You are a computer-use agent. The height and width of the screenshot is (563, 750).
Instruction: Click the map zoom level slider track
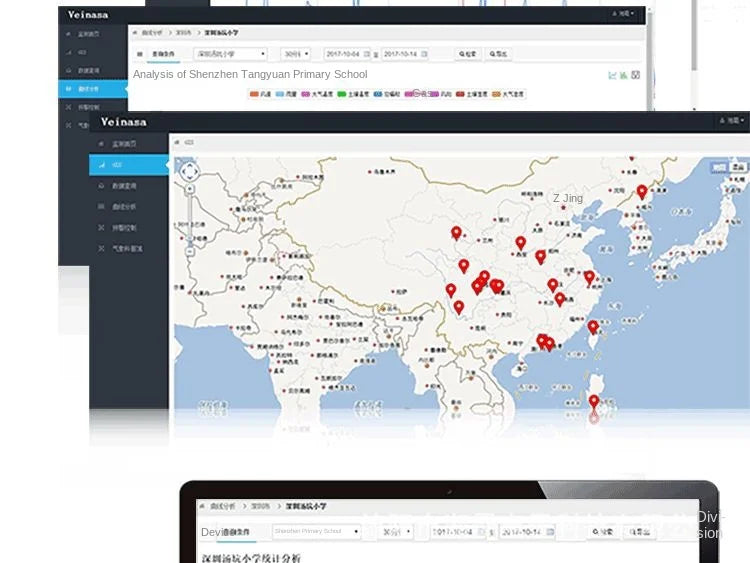coord(190,220)
